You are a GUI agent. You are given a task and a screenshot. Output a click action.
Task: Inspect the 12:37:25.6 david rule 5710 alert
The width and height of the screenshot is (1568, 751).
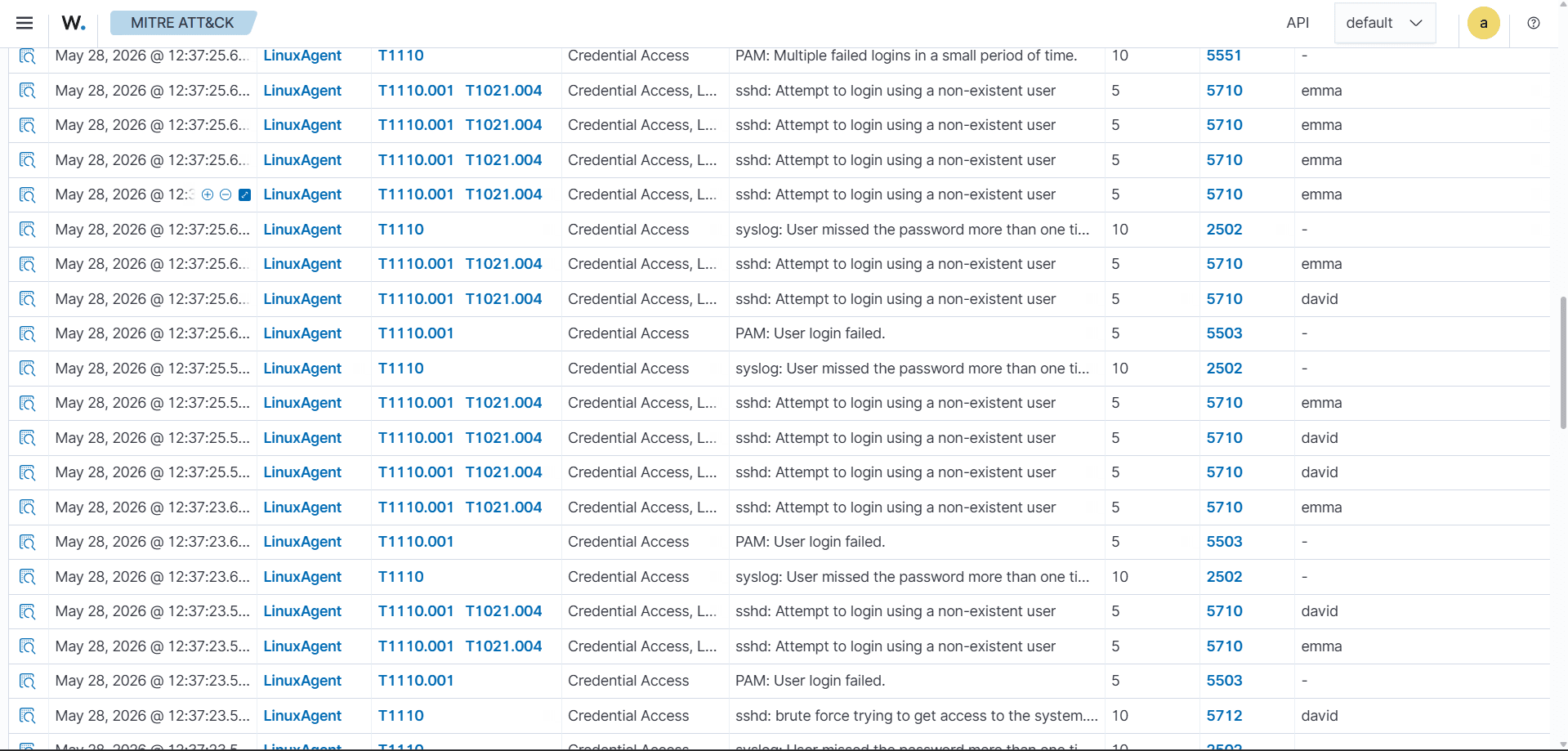(28, 299)
